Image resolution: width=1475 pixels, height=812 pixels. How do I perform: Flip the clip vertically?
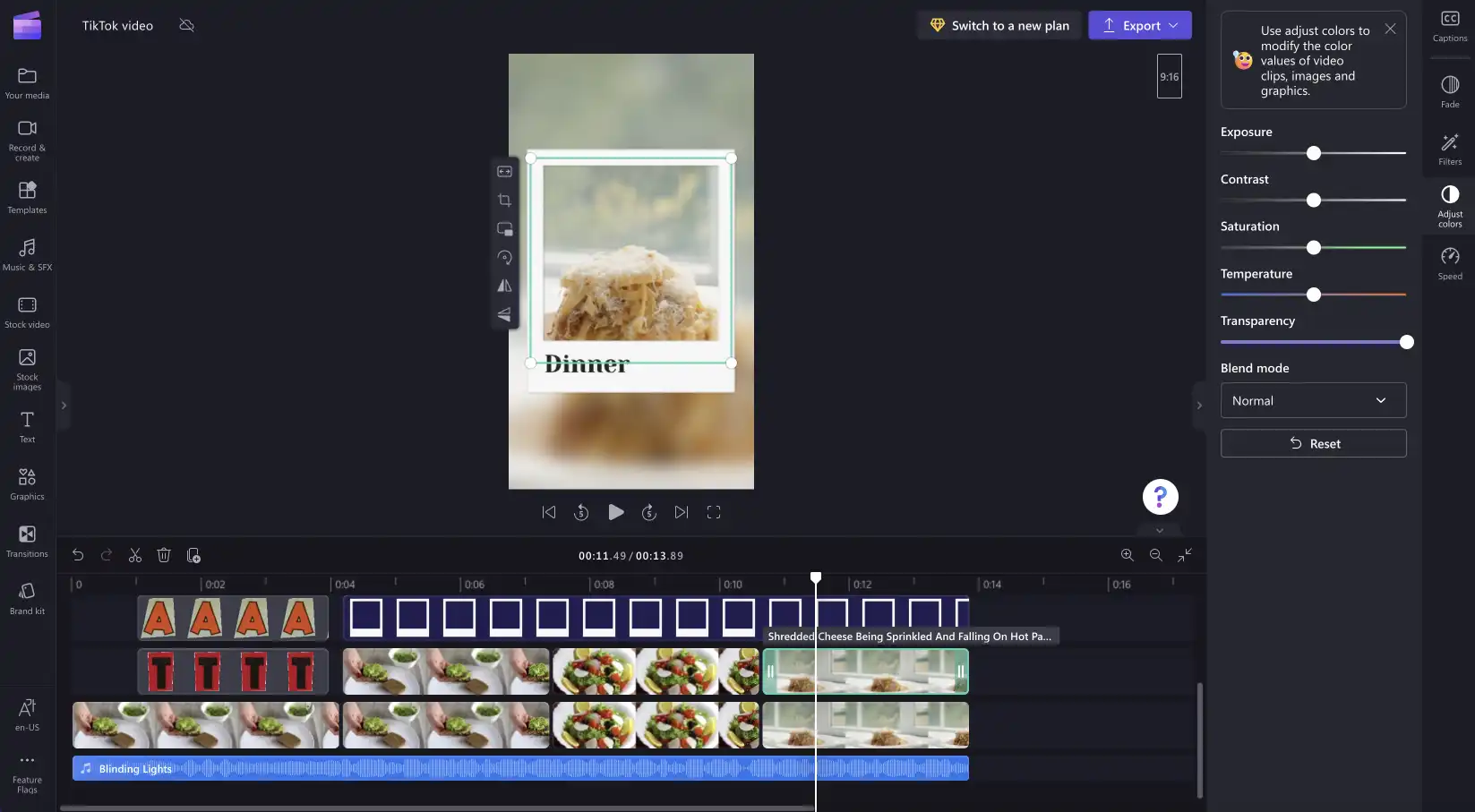[x=505, y=314]
